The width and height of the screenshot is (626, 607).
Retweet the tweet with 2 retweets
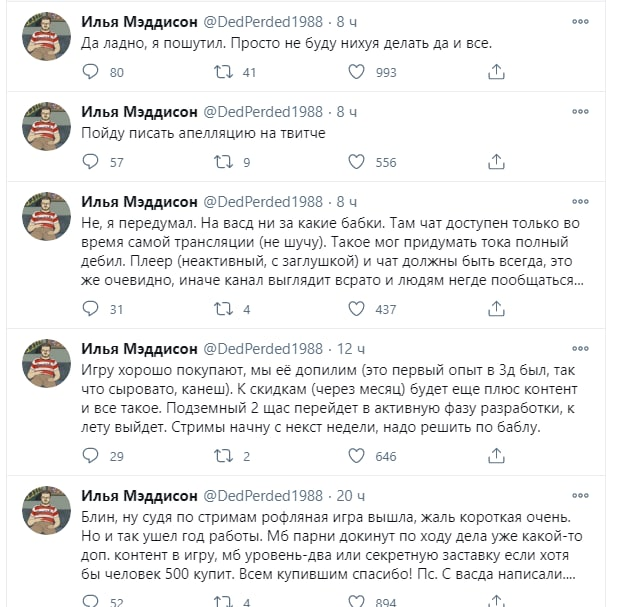(224, 456)
